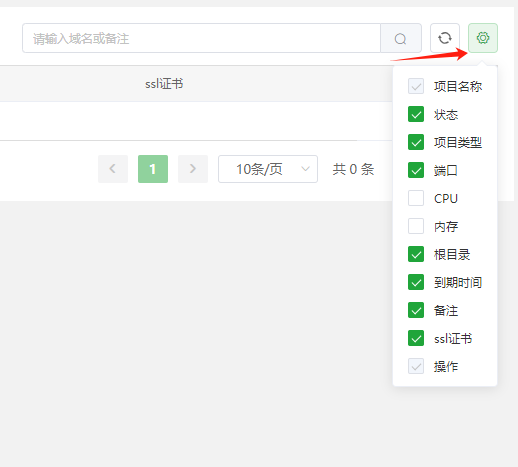Open the column settings gear icon

(483, 38)
